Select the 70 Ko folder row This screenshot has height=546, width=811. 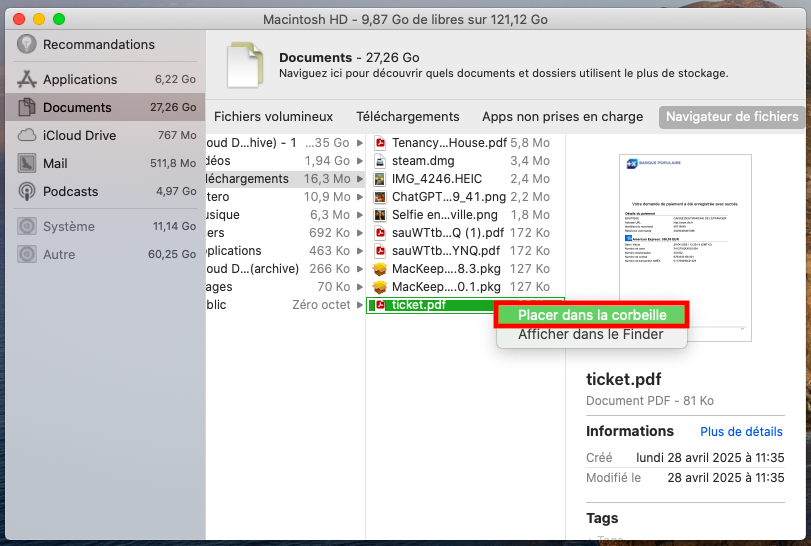(x=285, y=287)
